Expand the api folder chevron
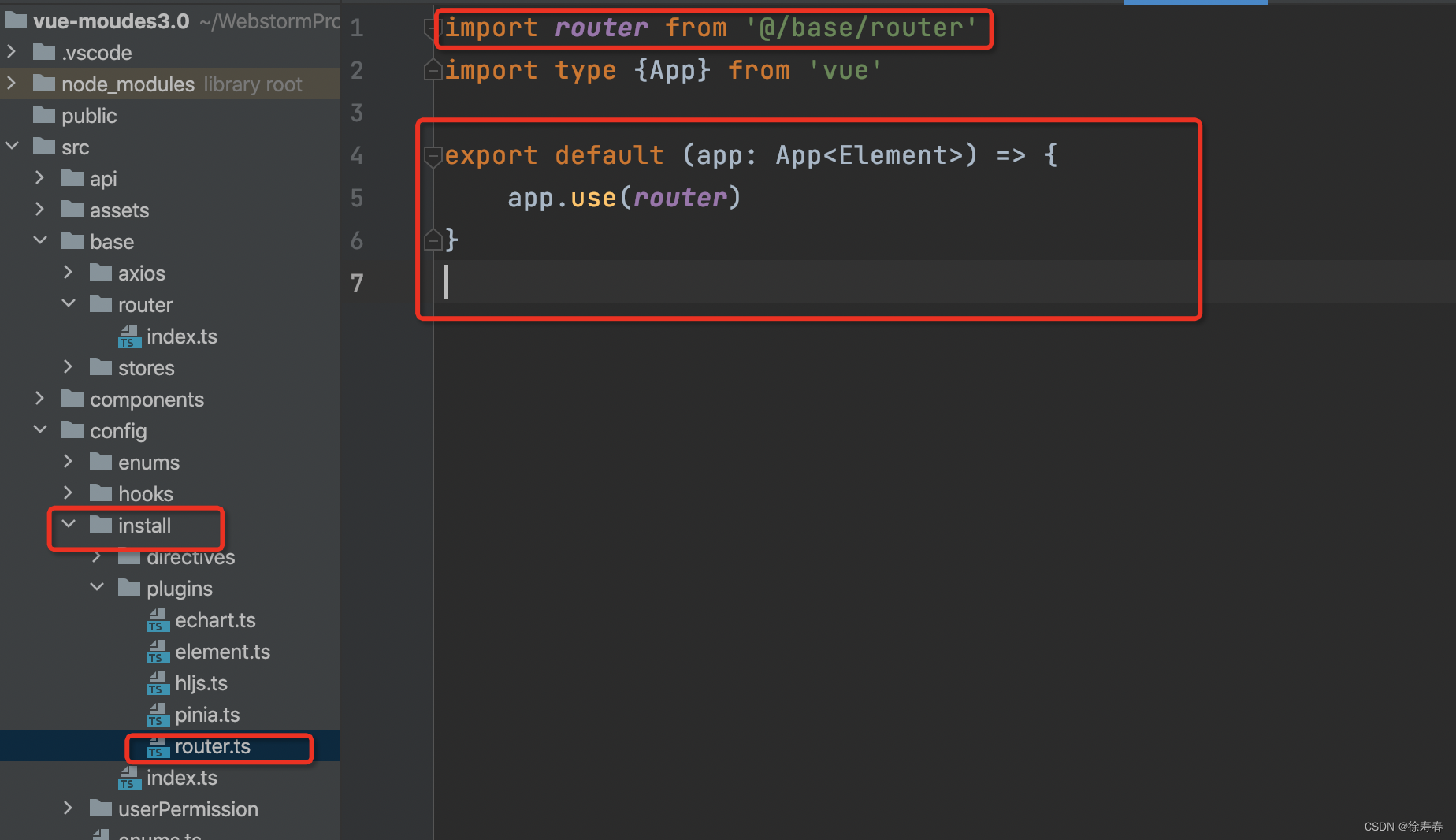1456x840 pixels. point(40,178)
